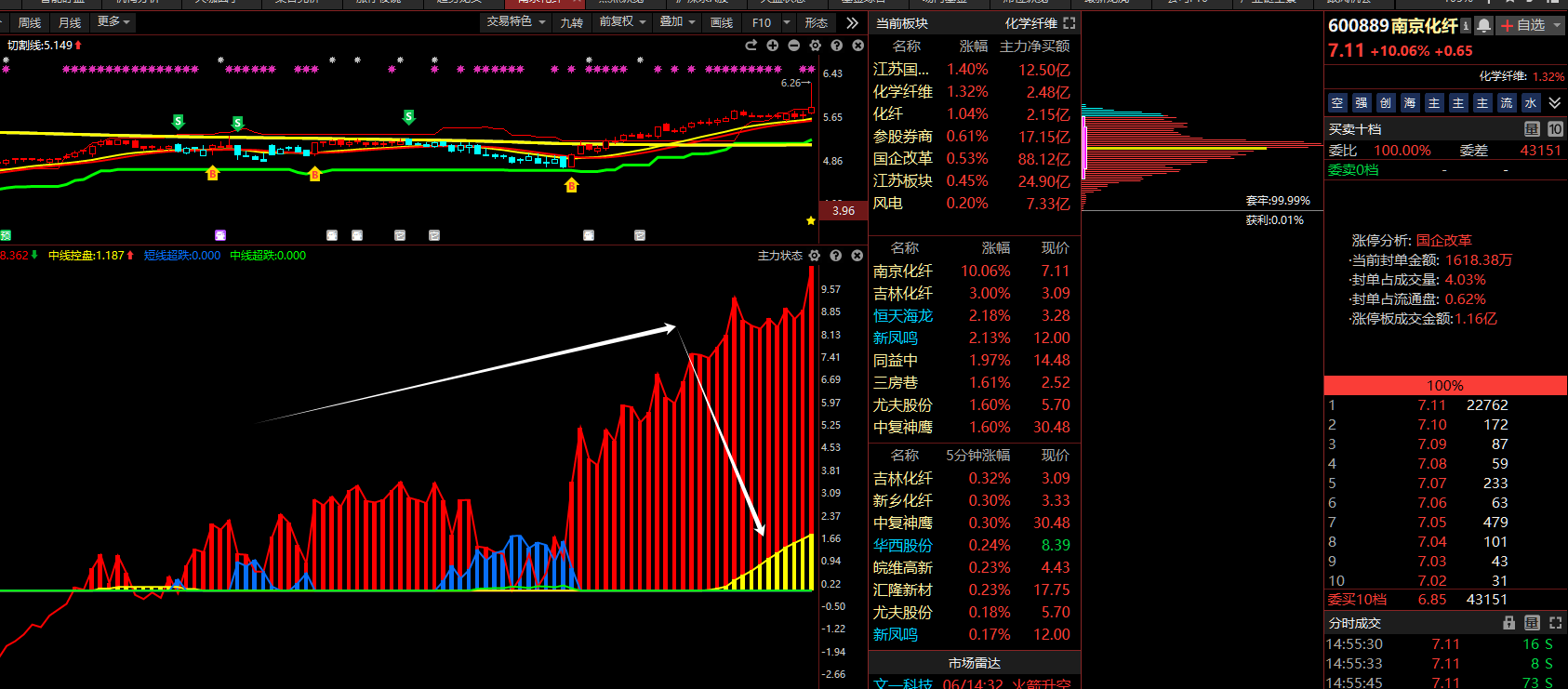The image size is (1568, 689).
Task: Toggle the 10-level depth button in 买卖十档
Action: (x=1555, y=129)
